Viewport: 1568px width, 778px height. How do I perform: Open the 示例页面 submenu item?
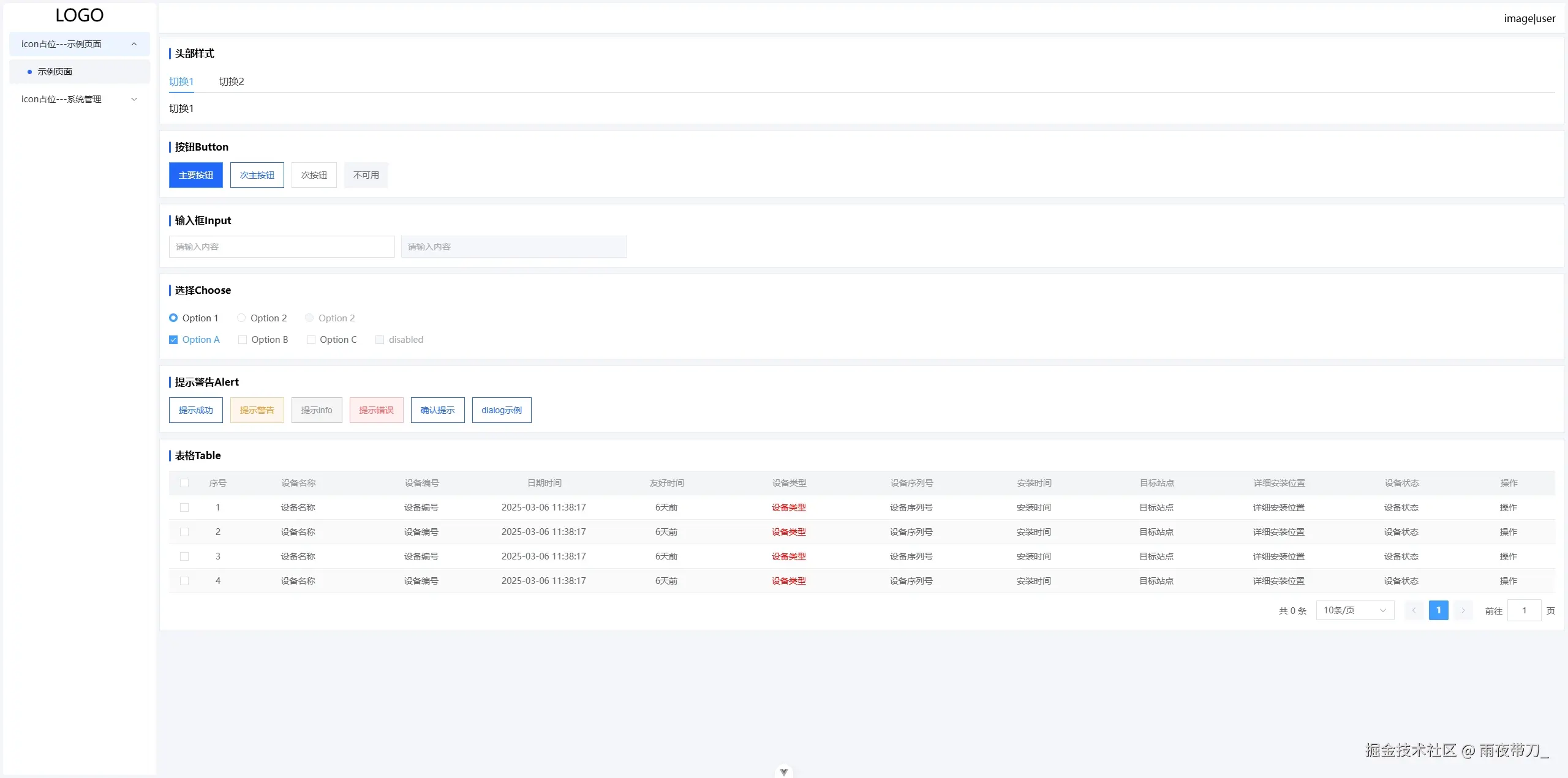[55, 72]
